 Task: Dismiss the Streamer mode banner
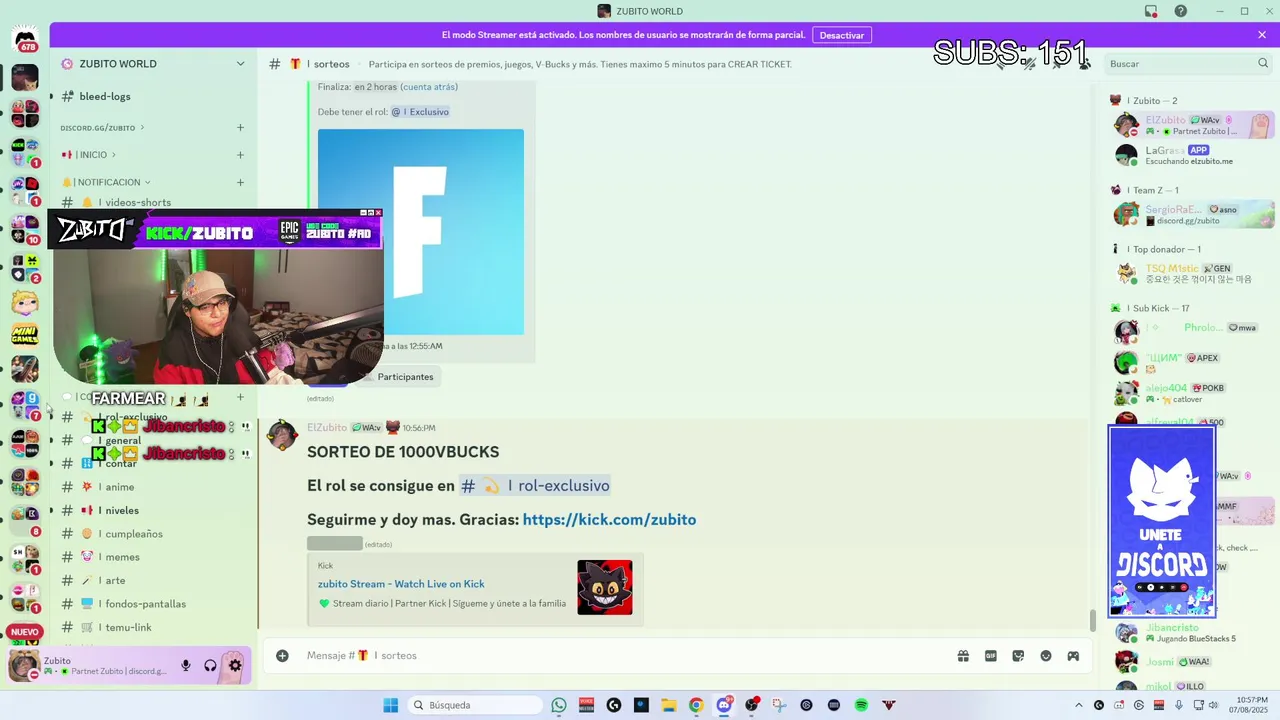coord(1262,35)
